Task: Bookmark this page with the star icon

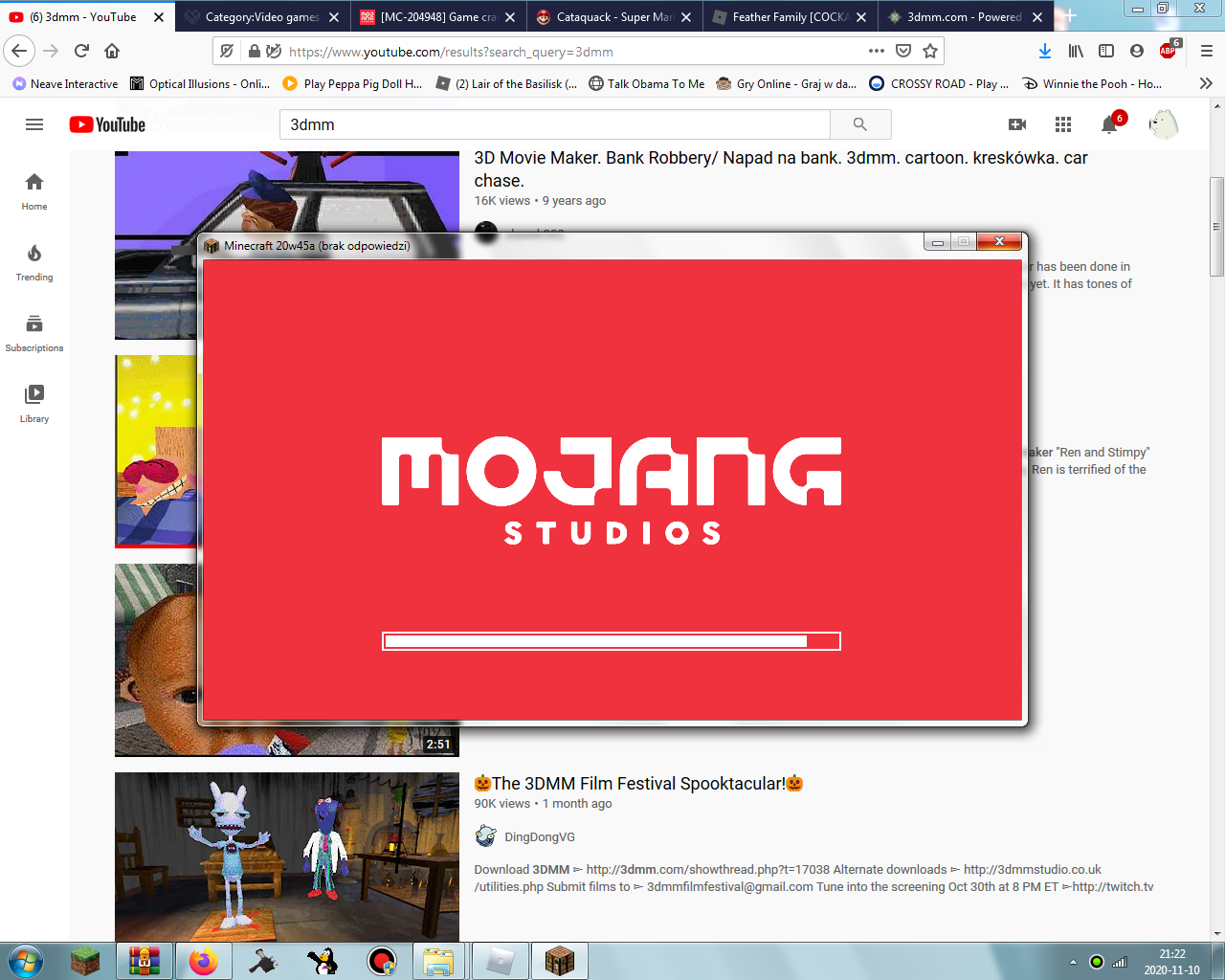Action: [930, 51]
